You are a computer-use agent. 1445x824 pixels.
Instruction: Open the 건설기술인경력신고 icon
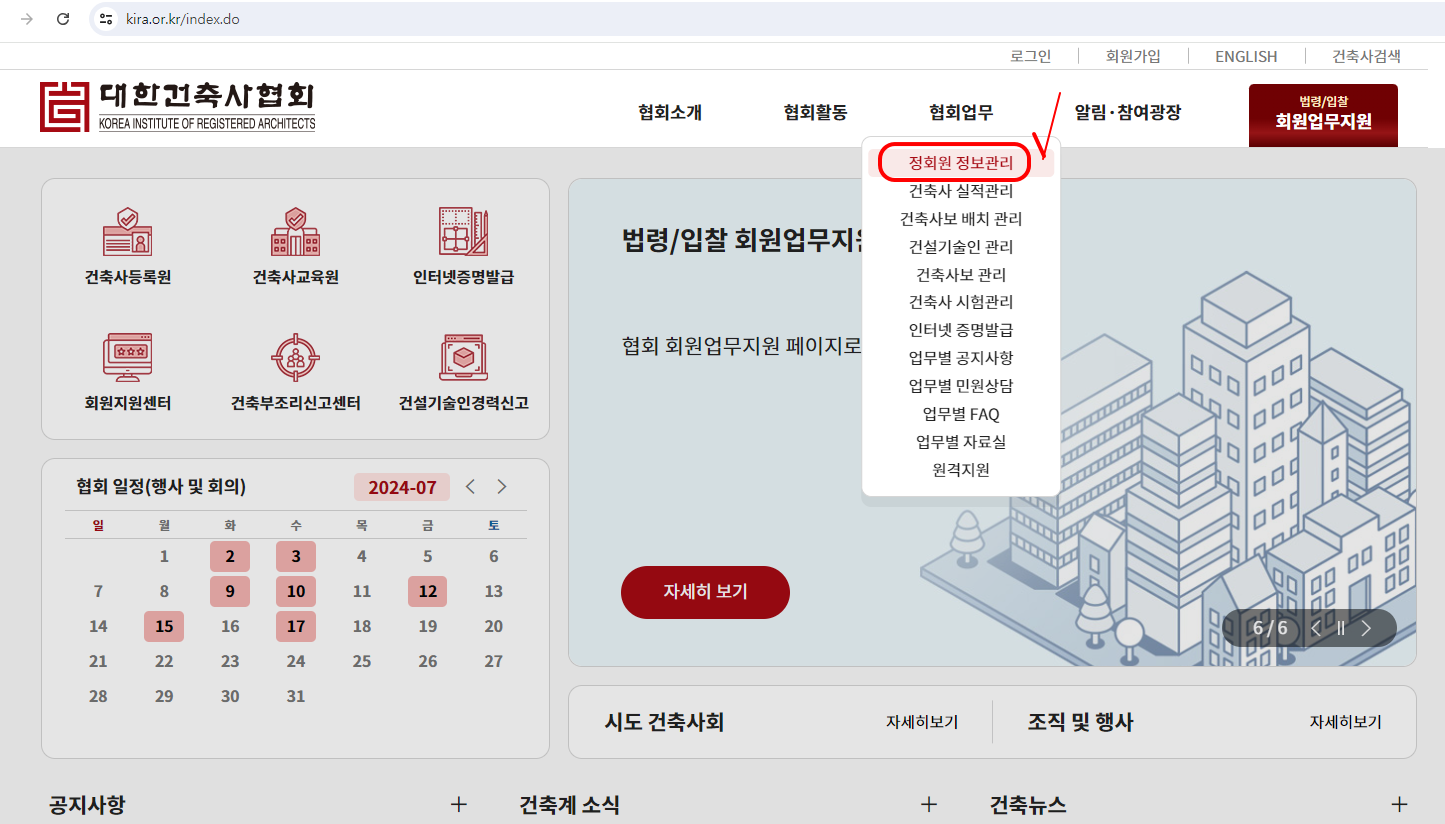tap(461, 370)
